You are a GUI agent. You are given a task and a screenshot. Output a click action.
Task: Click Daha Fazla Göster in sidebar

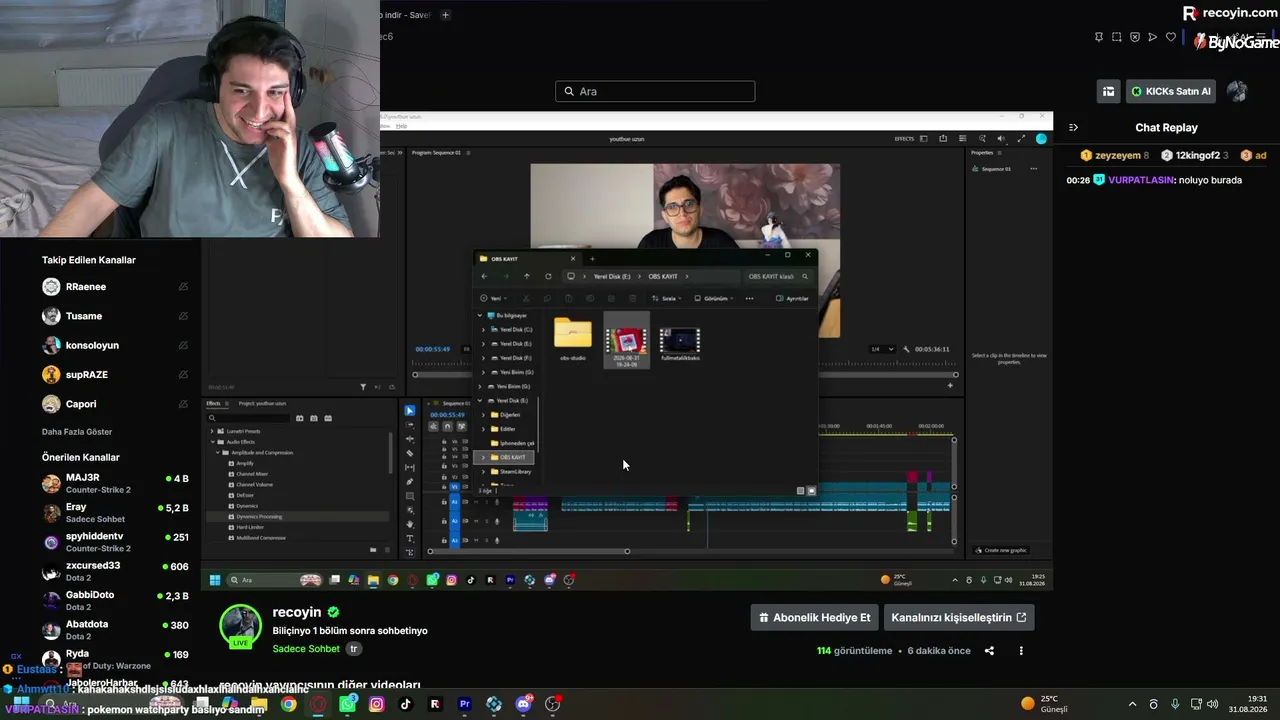[x=77, y=432]
